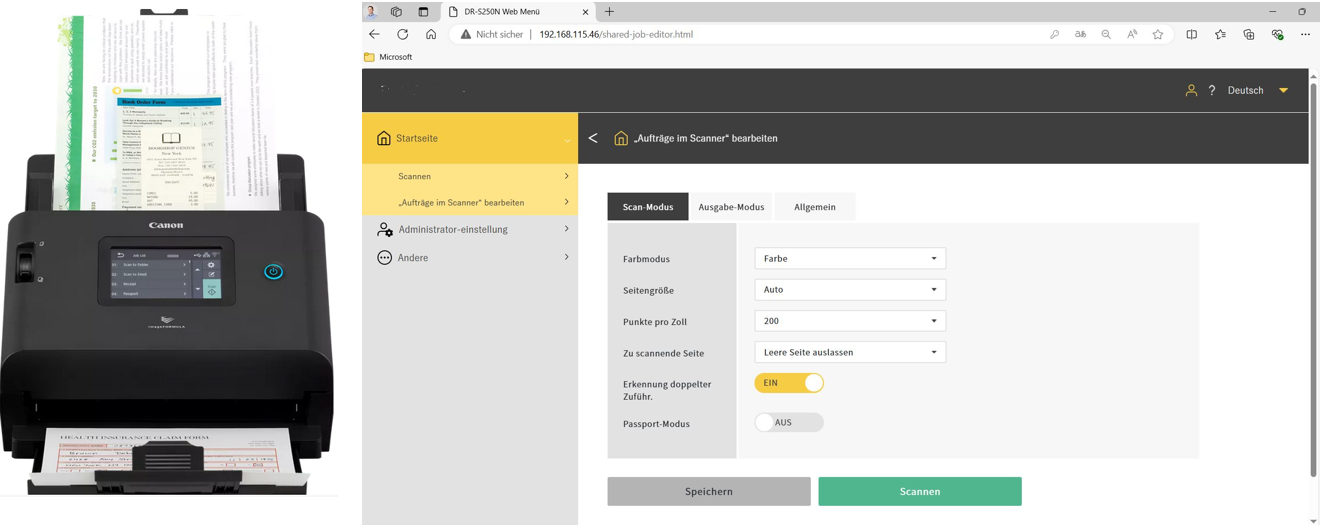This screenshot has height=532, width=1329.
Task: Click the back arrow beside the page title
Action: pos(593,138)
